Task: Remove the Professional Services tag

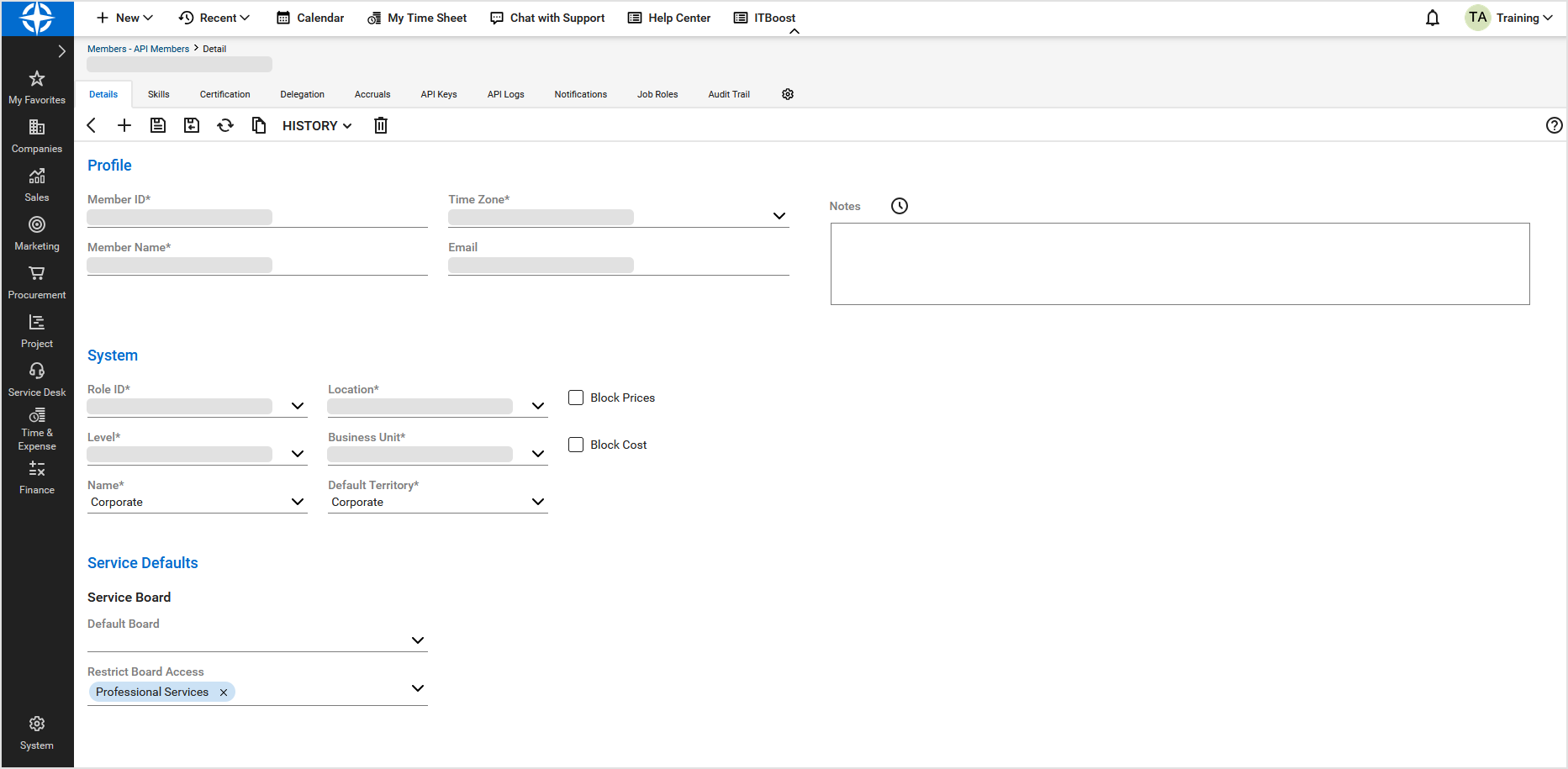Action: (x=224, y=693)
